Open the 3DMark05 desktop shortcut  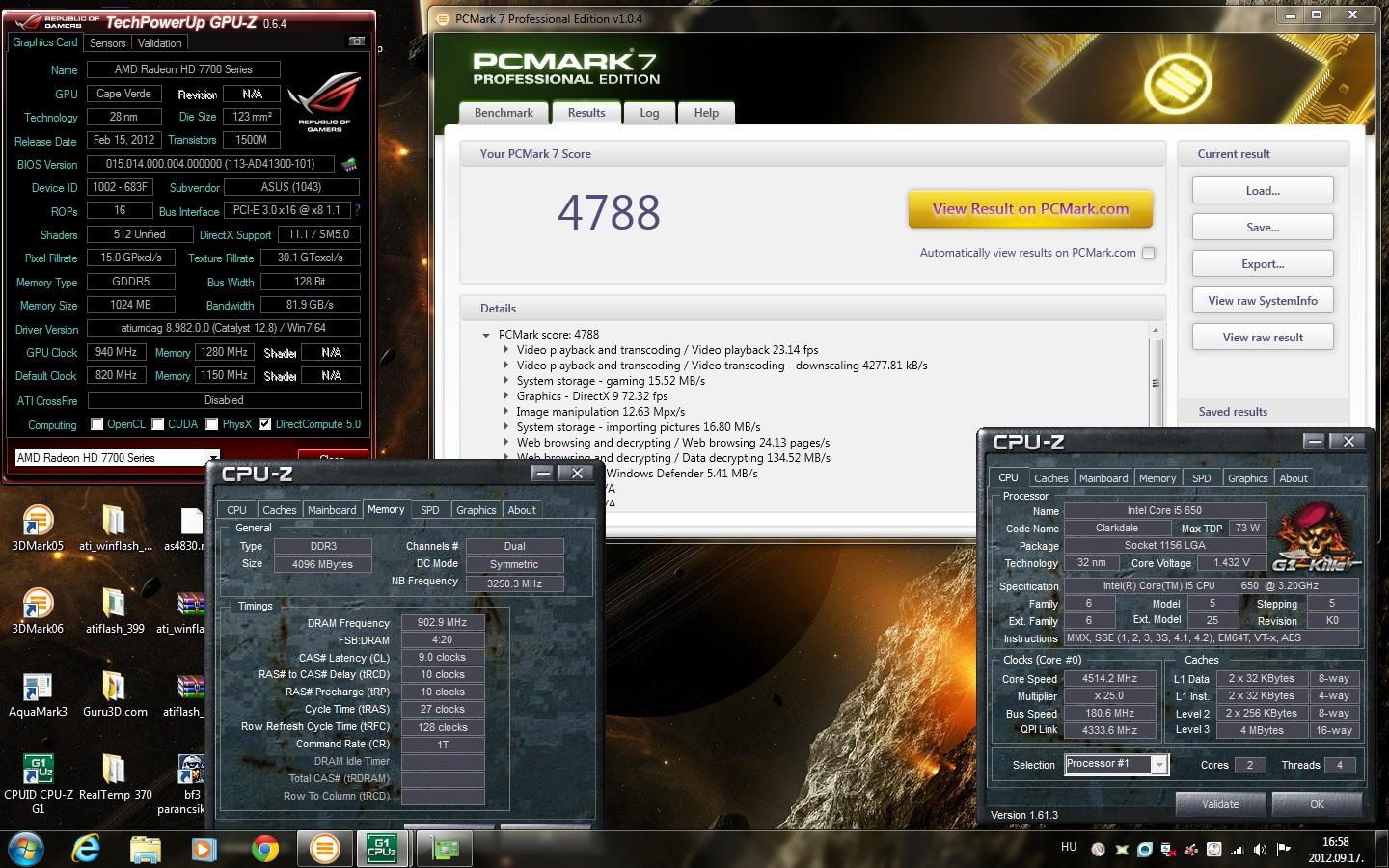point(38,529)
